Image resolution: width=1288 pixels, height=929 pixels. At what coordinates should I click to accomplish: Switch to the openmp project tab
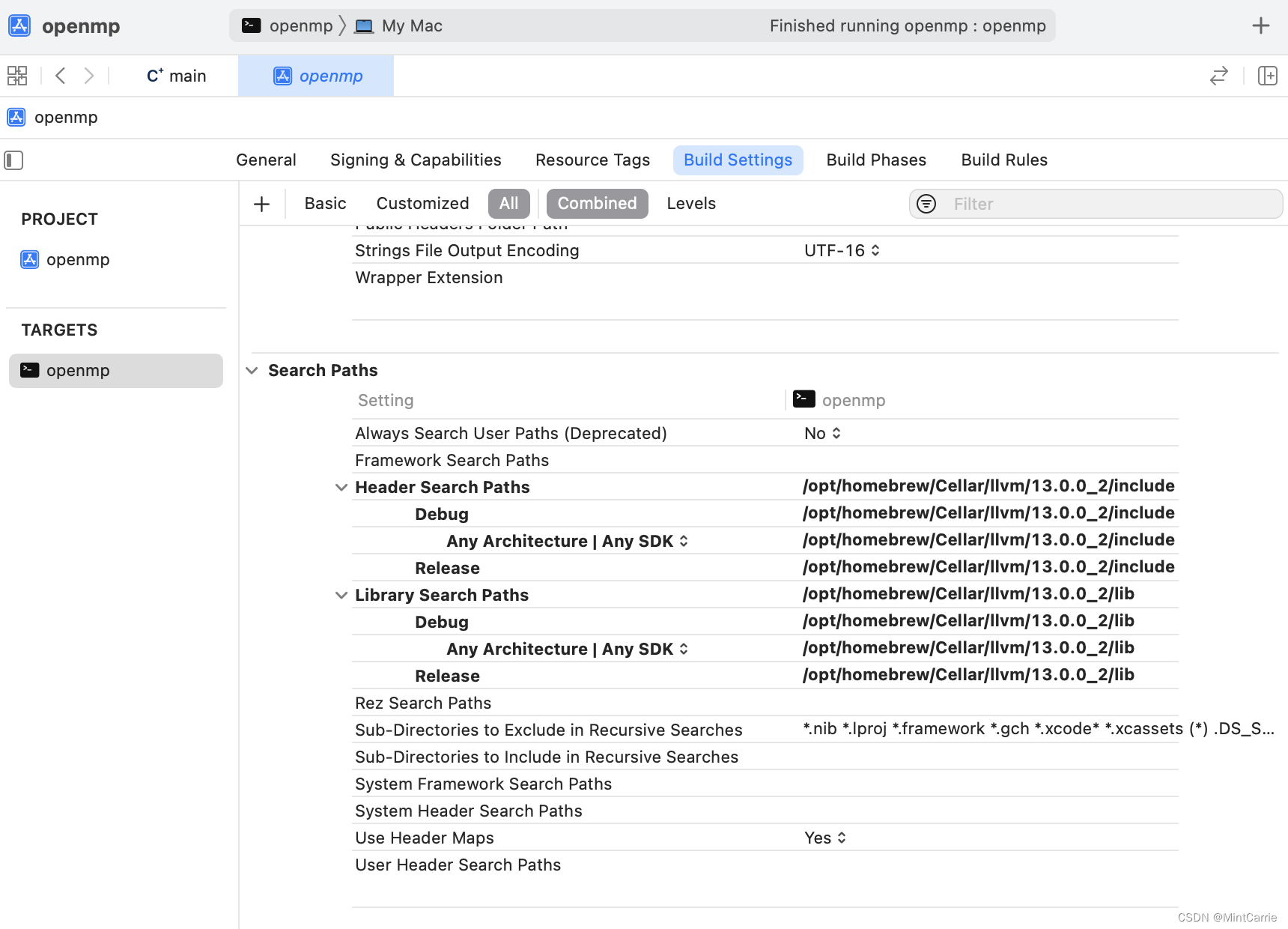(x=316, y=76)
